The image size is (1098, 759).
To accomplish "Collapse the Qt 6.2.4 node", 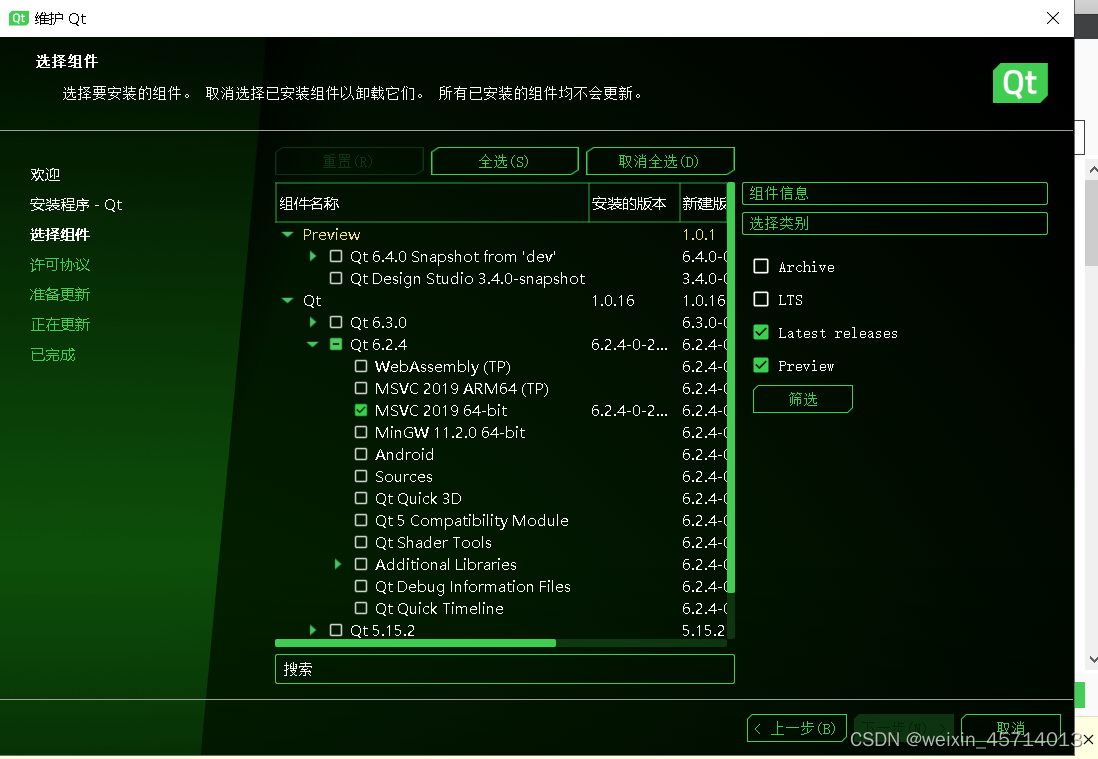I will tap(313, 344).
